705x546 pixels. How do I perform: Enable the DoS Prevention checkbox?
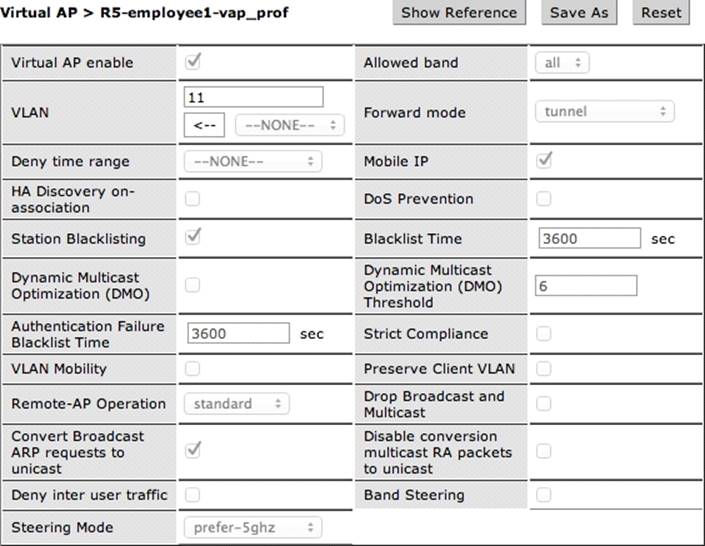544,199
